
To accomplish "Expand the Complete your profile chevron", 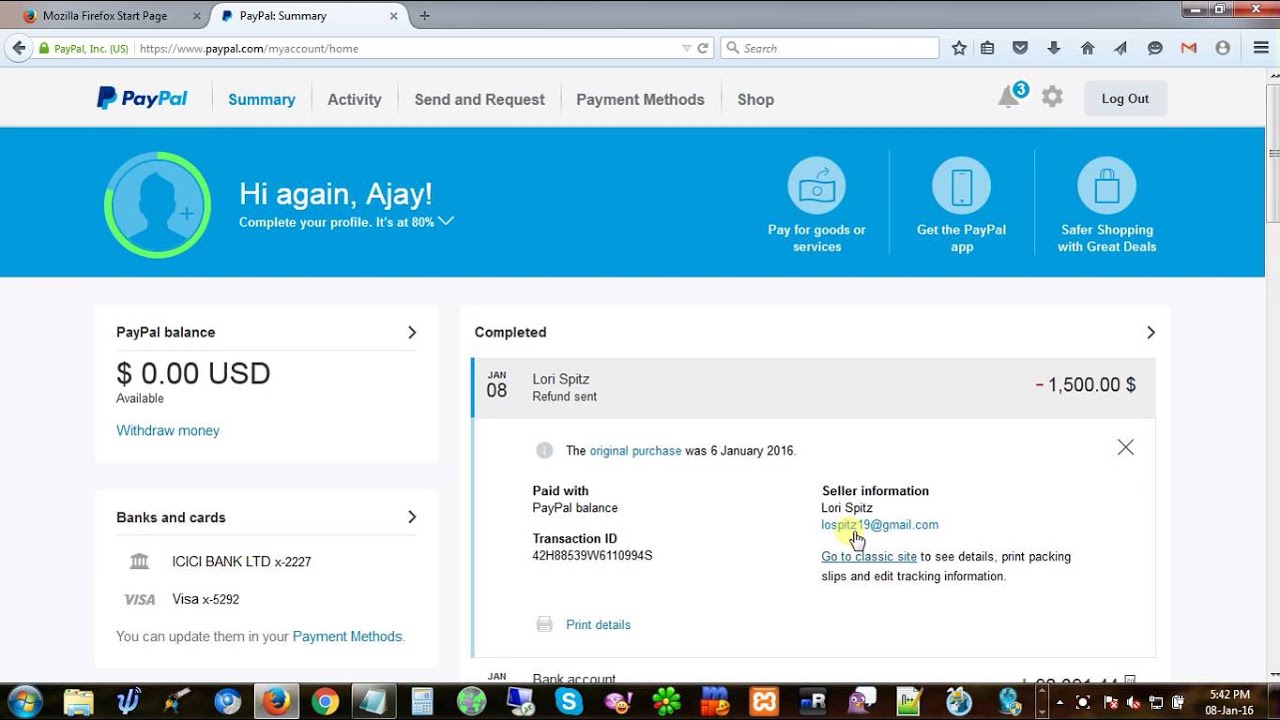I will point(446,221).
